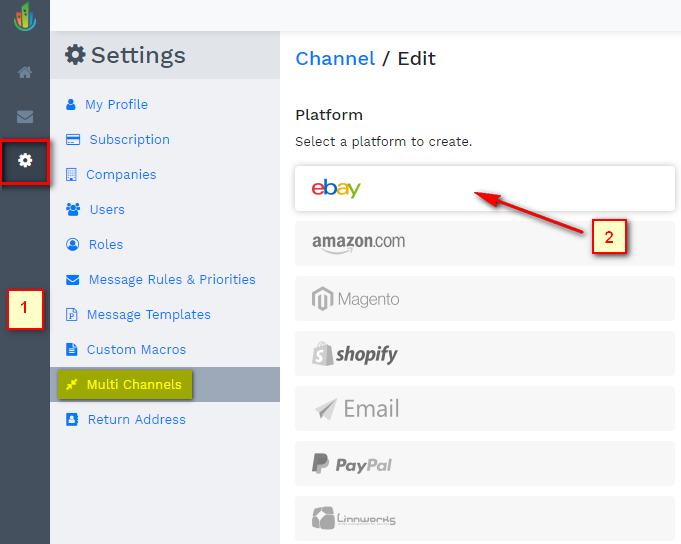Choose the Amazon.com platform
The image size is (681, 544).
pos(484,244)
